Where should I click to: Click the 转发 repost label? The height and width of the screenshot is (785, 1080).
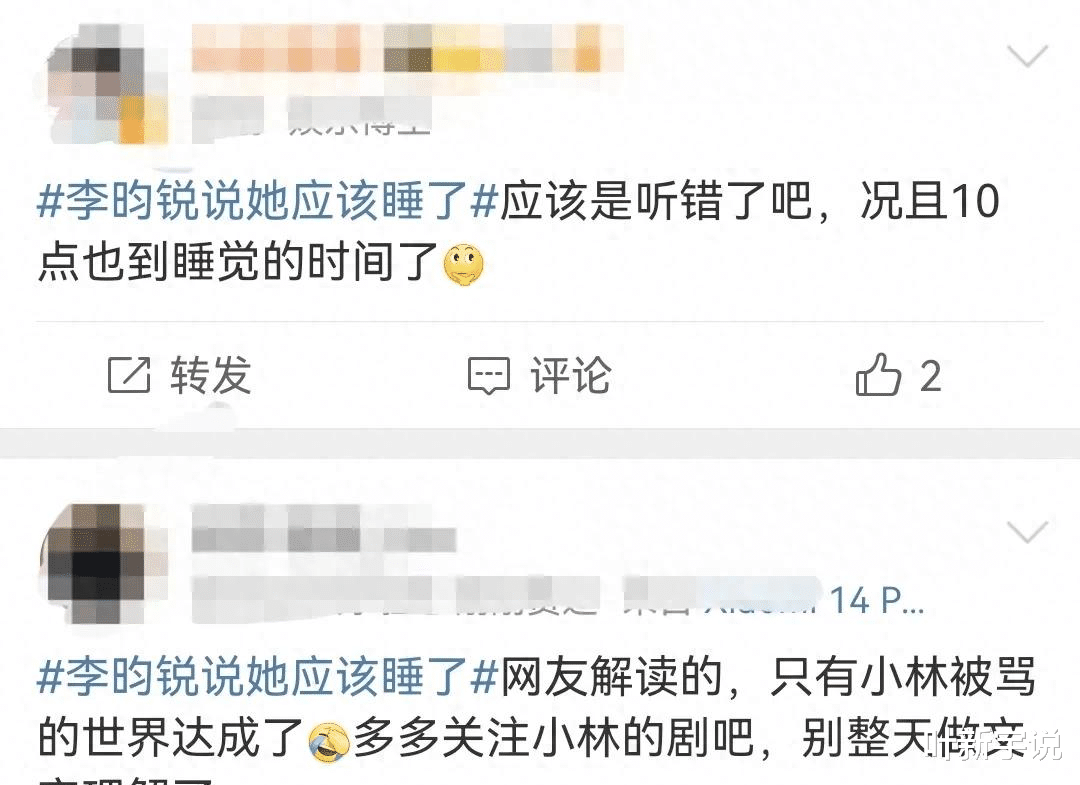point(211,375)
